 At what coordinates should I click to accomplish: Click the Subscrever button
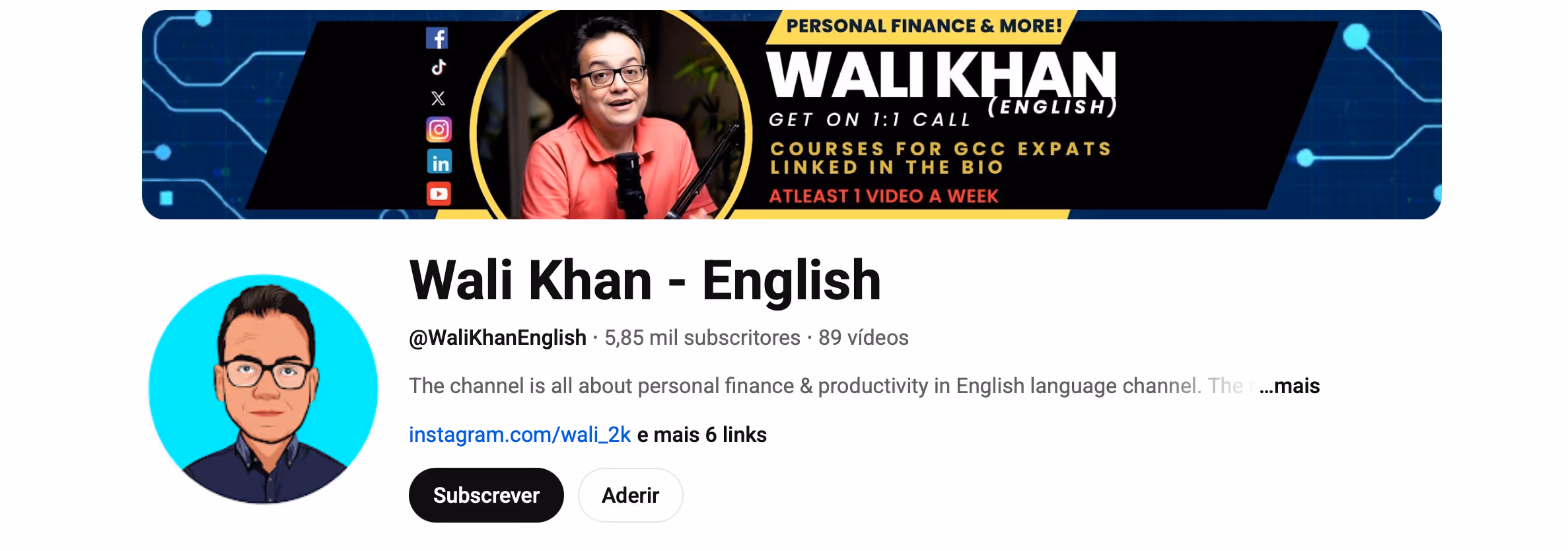click(x=486, y=495)
